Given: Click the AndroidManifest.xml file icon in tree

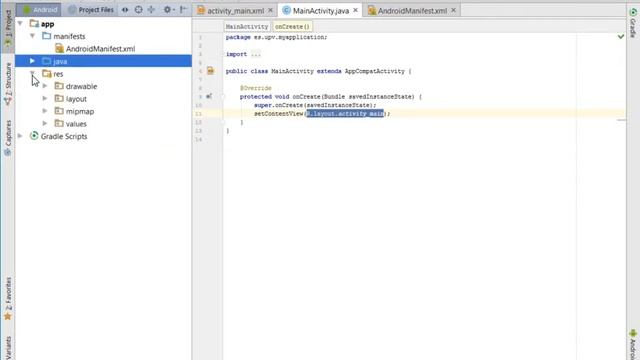Looking at the screenshot, I should 60,49.
